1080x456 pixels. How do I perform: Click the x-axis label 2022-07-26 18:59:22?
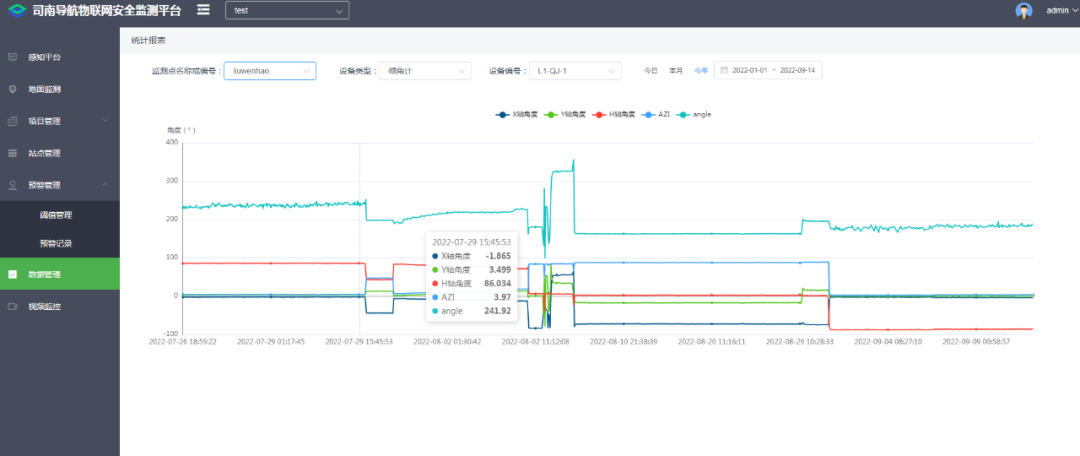coord(183,342)
